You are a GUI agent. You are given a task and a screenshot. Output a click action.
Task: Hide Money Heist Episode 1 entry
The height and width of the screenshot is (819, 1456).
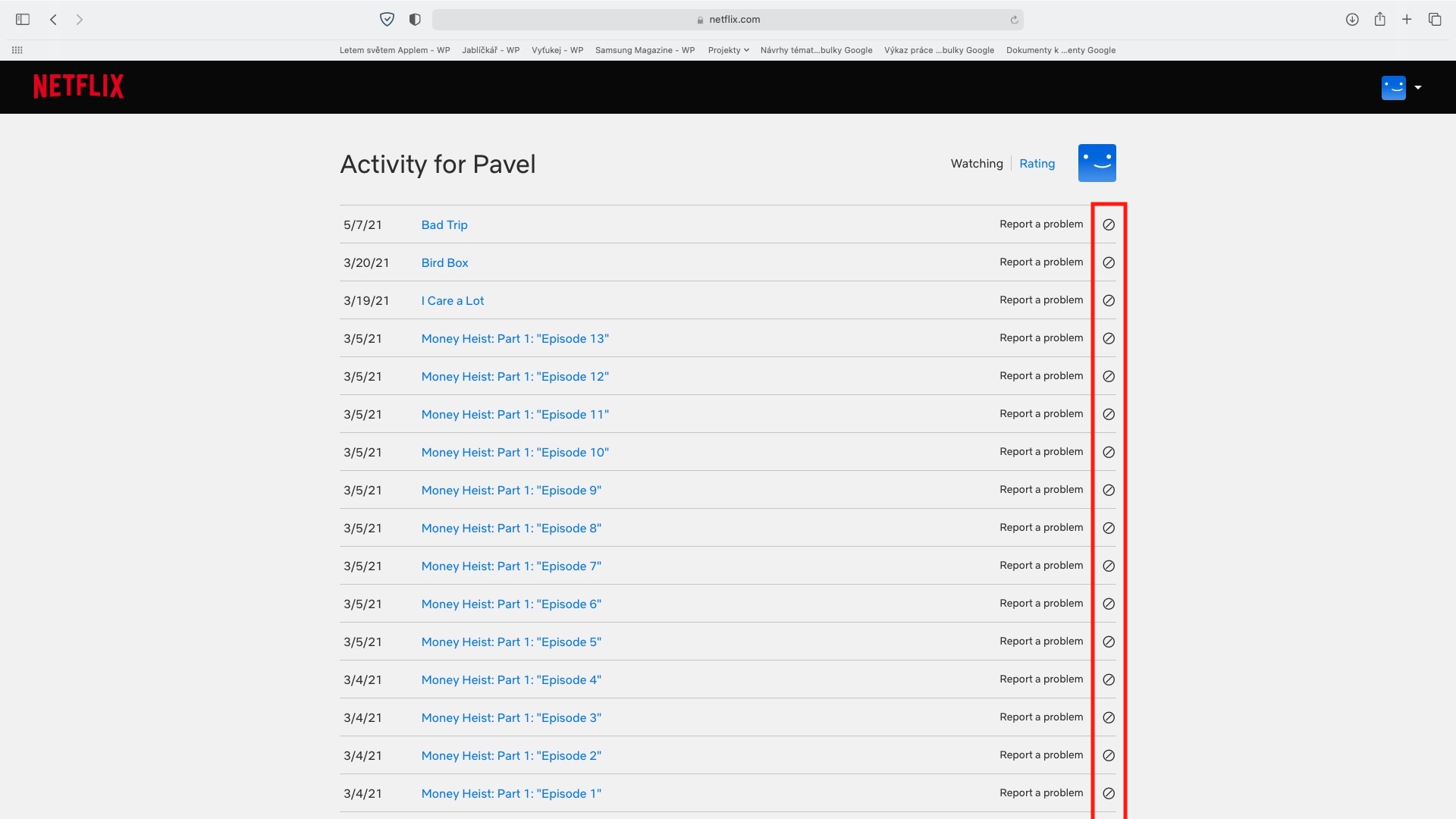point(1108,793)
